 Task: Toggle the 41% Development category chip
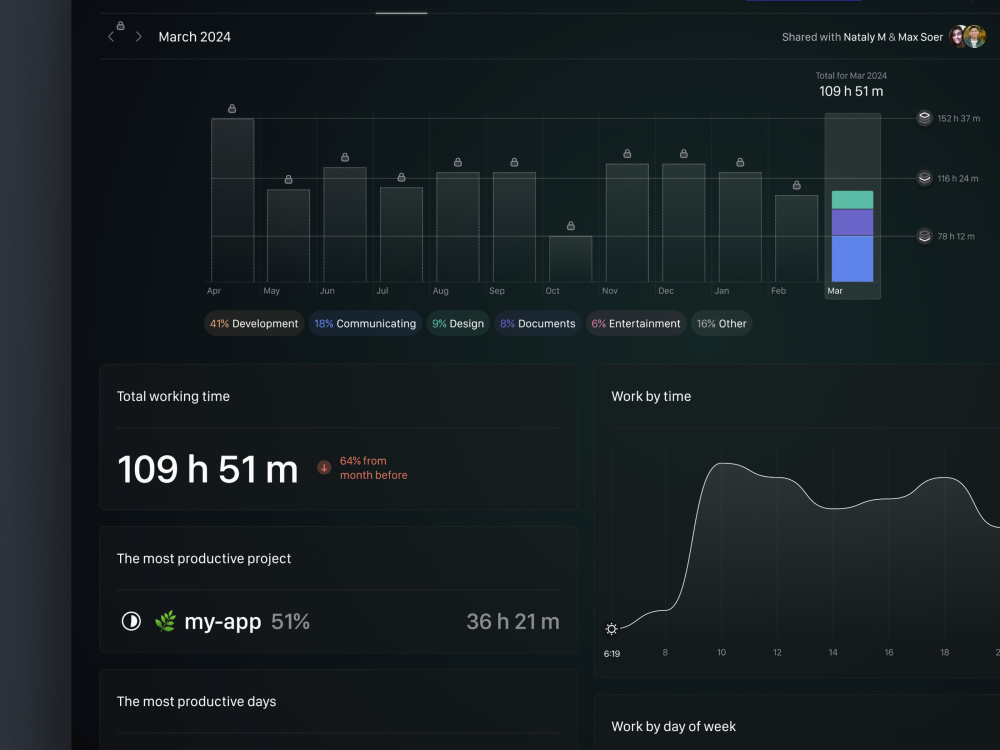click(x=254, y=323)
